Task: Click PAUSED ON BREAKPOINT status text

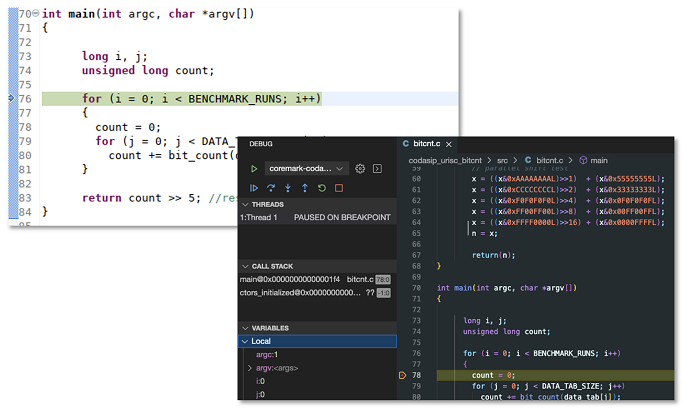Action: [342, 218]
